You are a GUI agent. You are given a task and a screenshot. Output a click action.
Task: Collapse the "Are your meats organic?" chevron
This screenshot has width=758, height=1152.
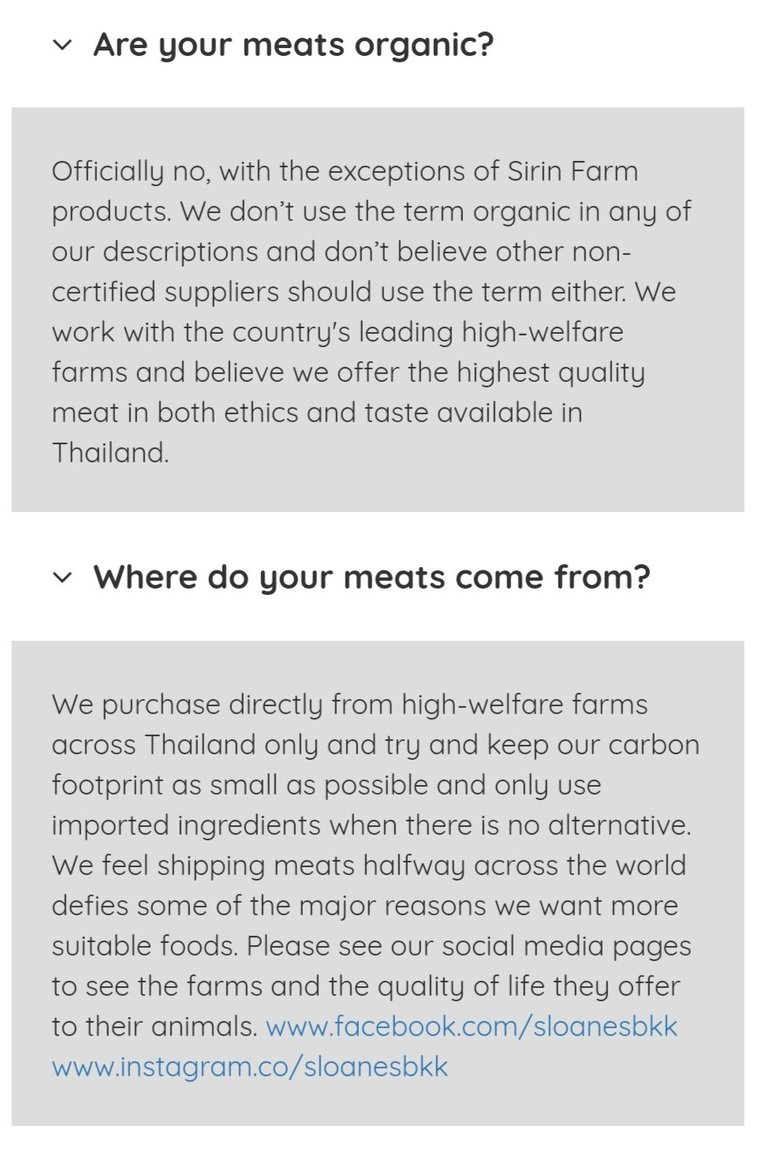click(62, 46)
